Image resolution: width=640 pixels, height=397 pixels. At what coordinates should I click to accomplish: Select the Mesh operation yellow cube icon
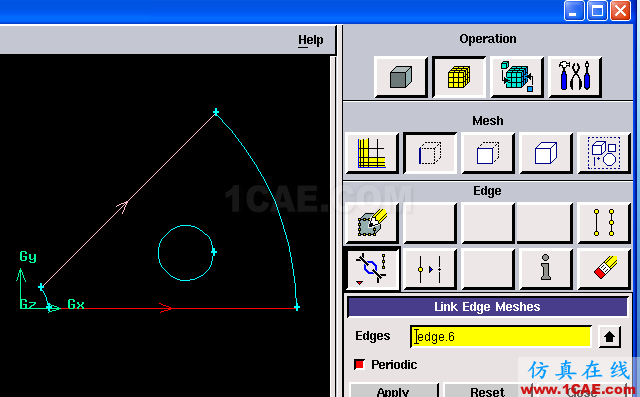(x=459, y=77)
